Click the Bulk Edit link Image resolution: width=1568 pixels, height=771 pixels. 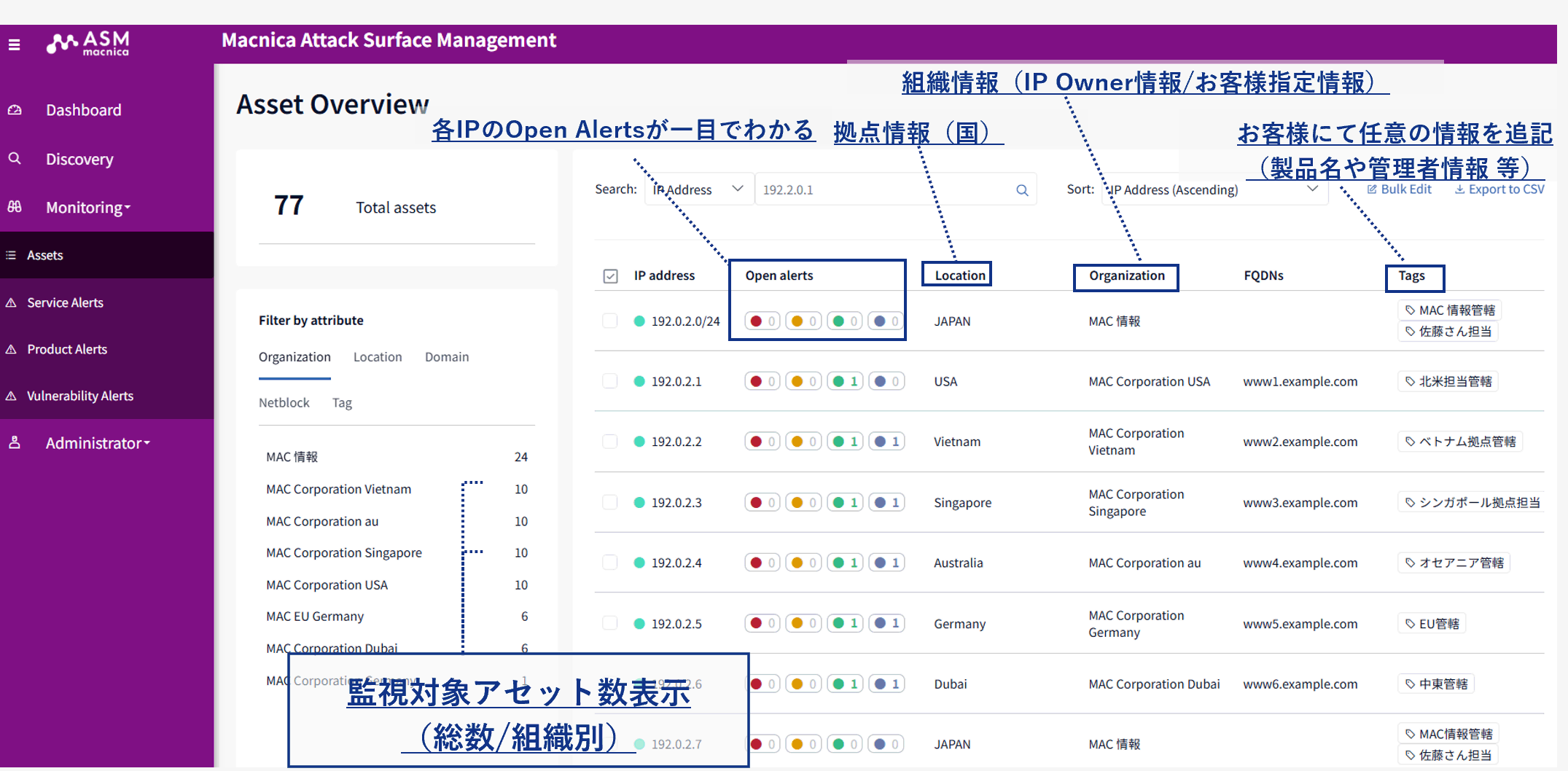point(1399,189)
